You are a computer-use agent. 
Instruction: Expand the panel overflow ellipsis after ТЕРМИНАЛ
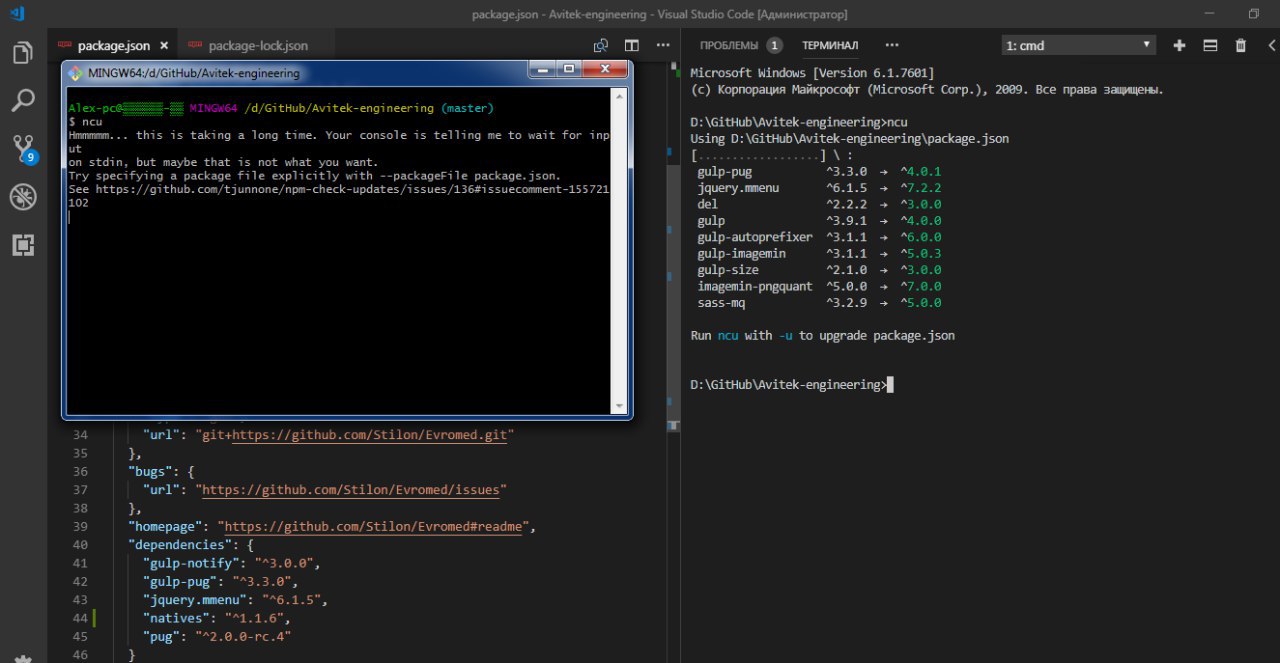(x=892, y=45)
